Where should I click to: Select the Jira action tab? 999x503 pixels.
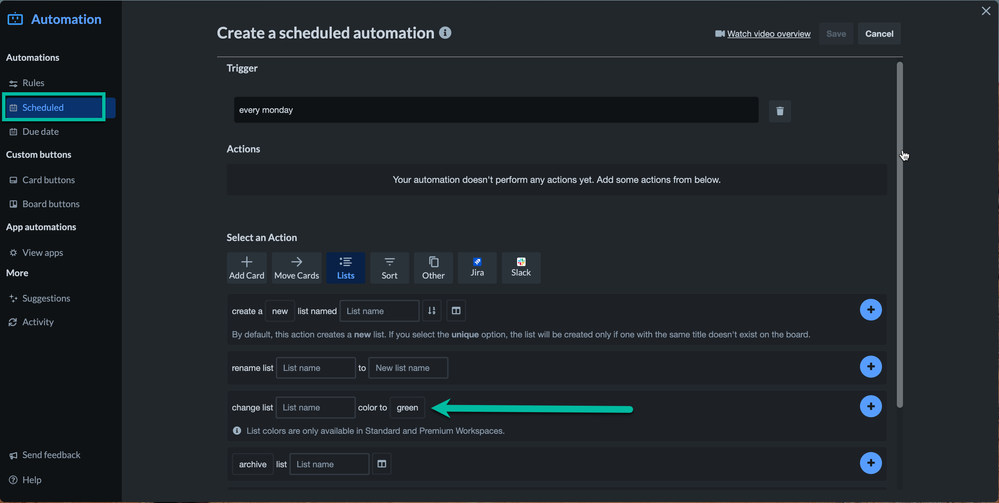[x=477, y=268]
